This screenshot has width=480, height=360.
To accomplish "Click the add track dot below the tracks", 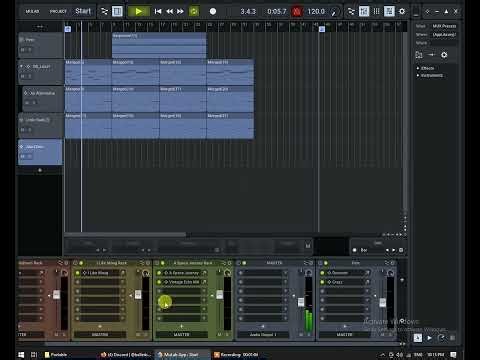I will (x=40, y=170).
